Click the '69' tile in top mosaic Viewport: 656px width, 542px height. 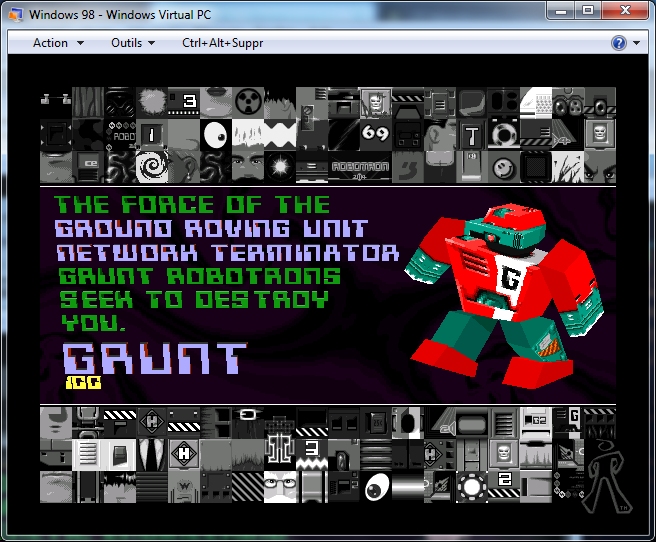tap(376, 134)
